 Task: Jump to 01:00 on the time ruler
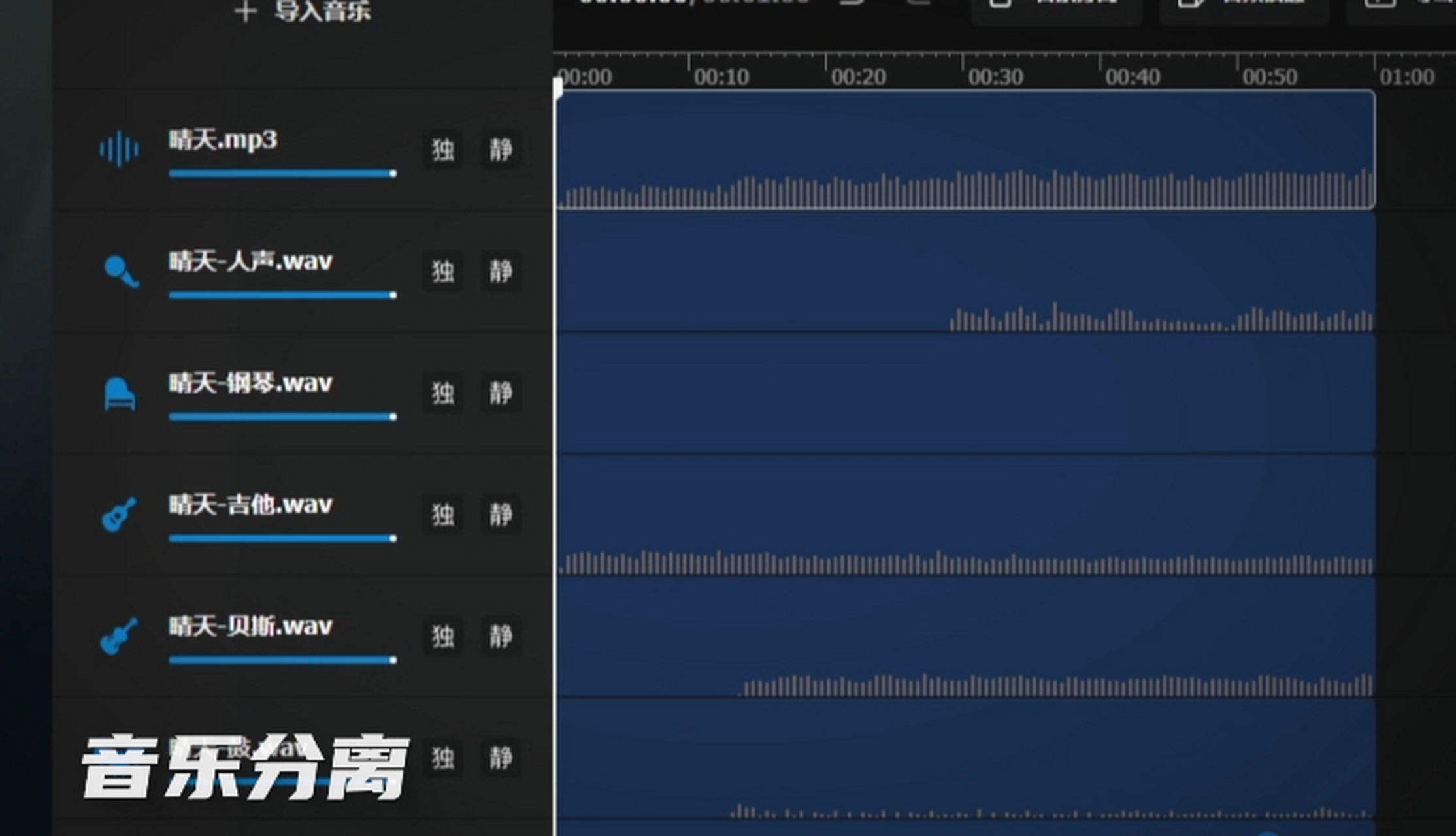click(1407, 77)
